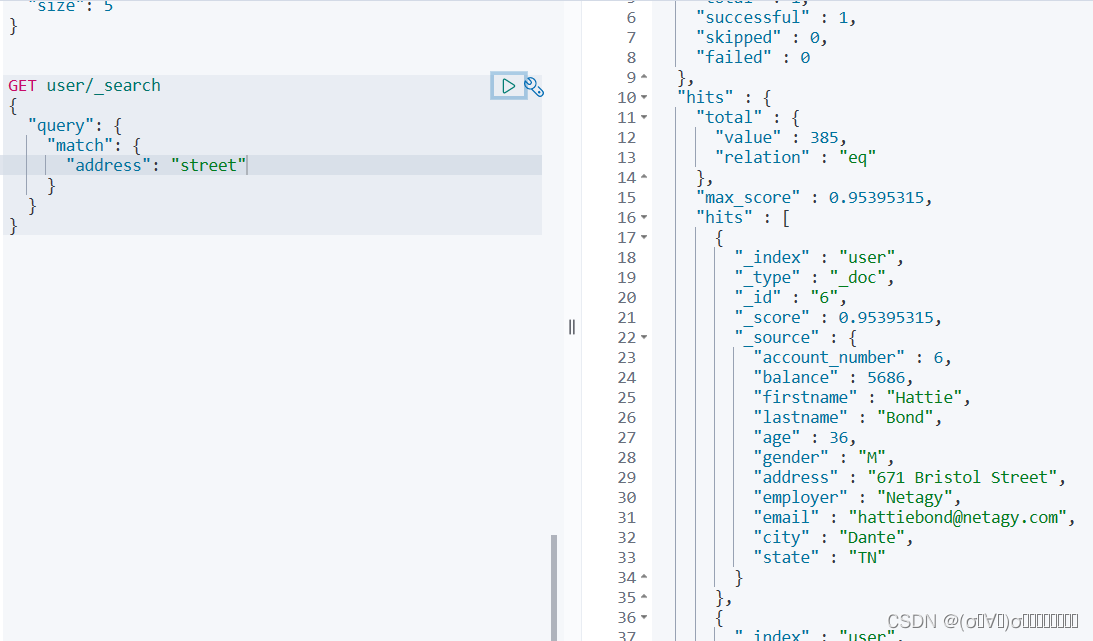Image resolution: width=1093 pixels, height=641 pixels.
Task: Click the city "Dante" line
Action: click(833, 537)
